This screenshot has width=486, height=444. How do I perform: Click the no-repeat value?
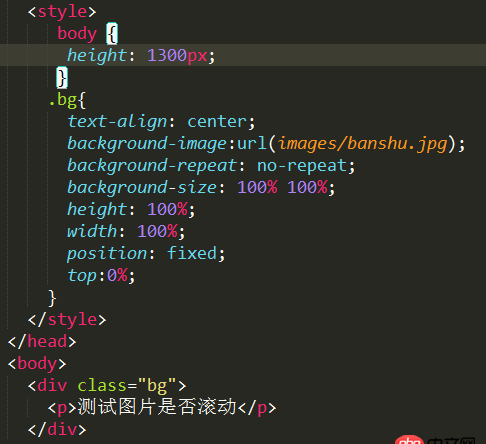click(302, 166)
